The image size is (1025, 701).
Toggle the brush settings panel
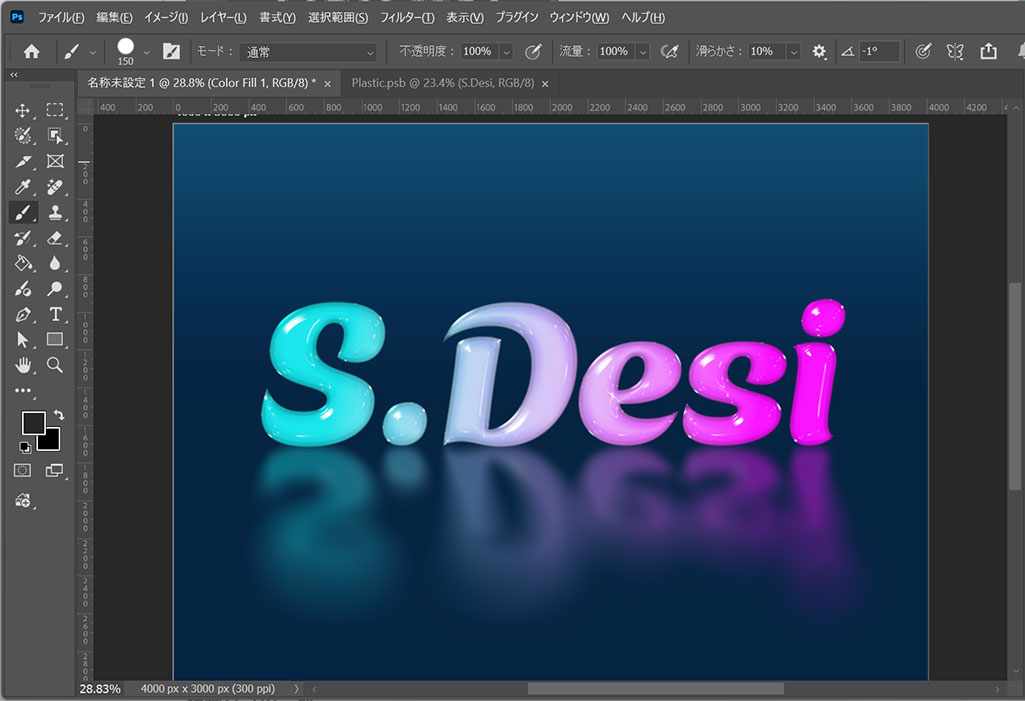[171, 52]
